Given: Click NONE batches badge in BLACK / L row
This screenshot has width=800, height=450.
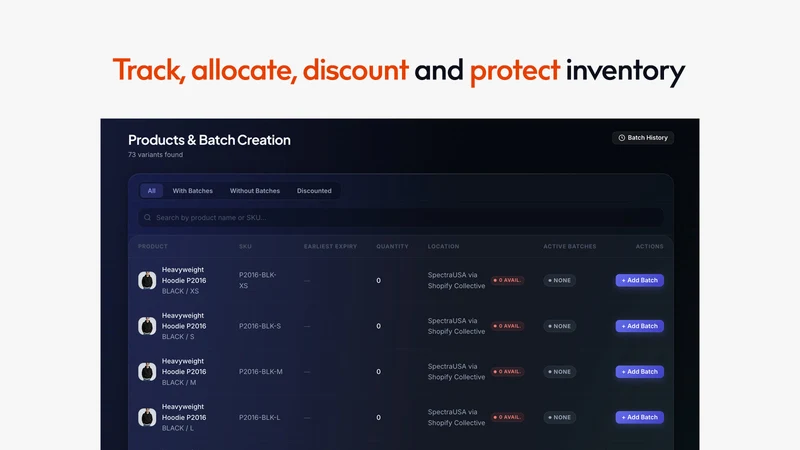Looking at the screenshot, I should [x=559, y=417].
